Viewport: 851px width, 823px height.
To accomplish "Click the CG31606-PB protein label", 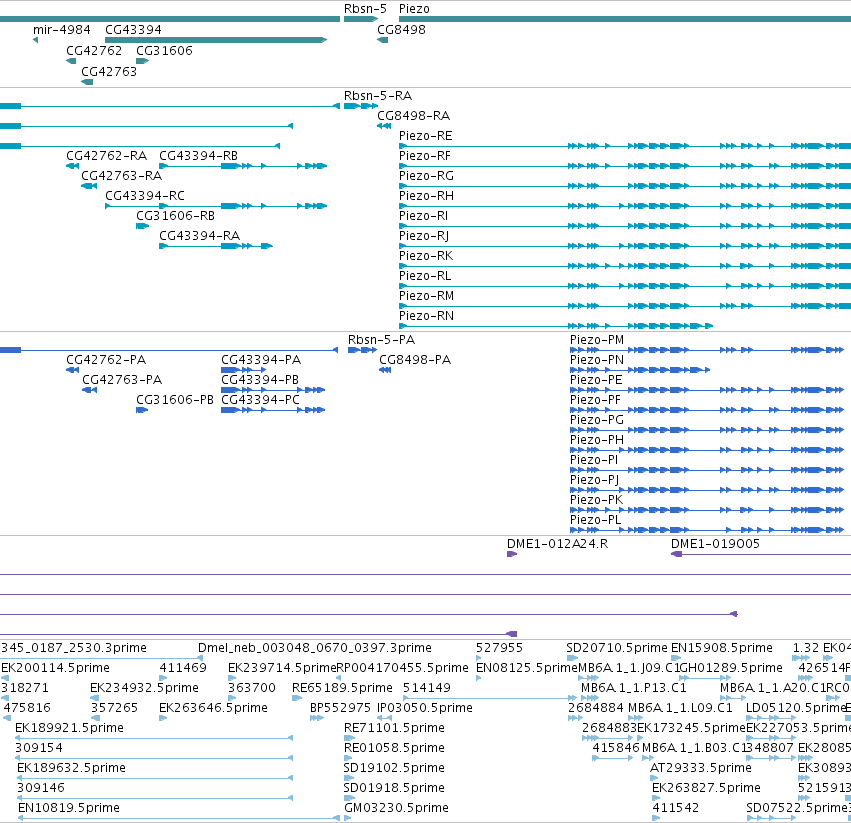I will (175, 400).
